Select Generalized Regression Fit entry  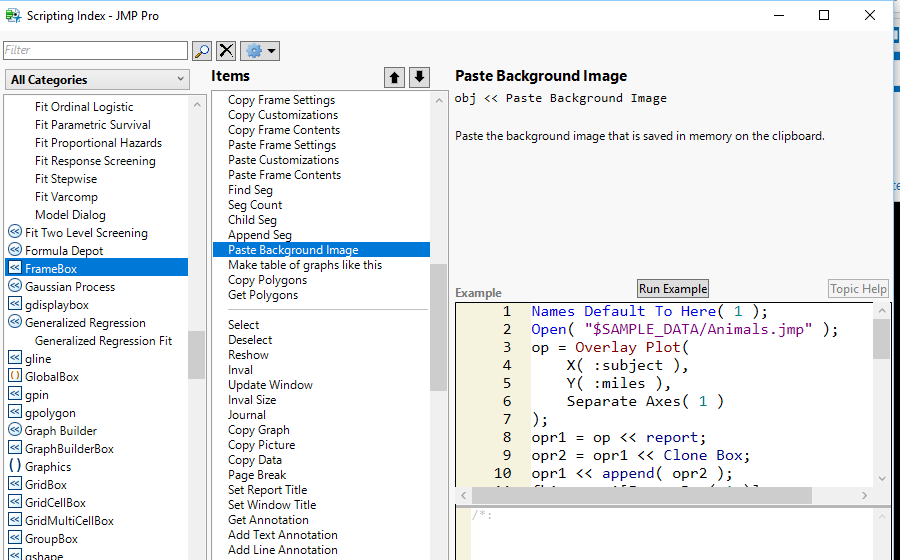(x=103, y=341)
